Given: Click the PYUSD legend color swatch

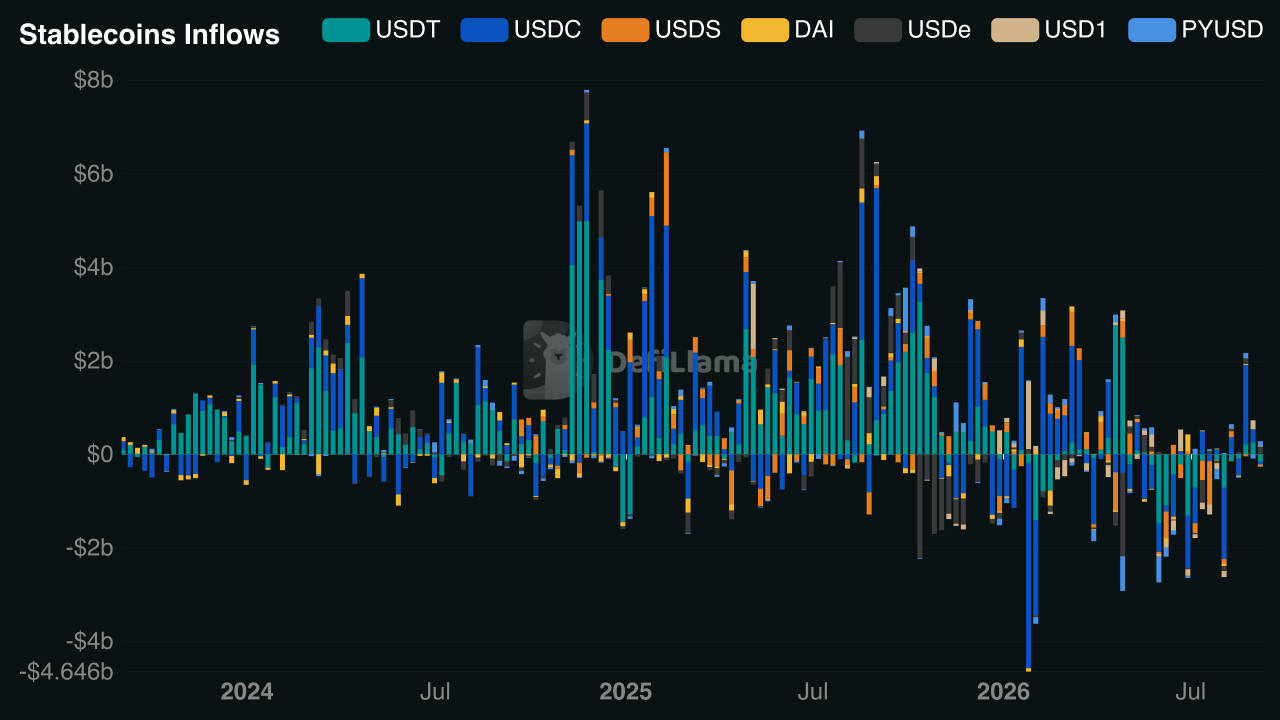Looking at the screenshot, I should tap(1152, 30).
